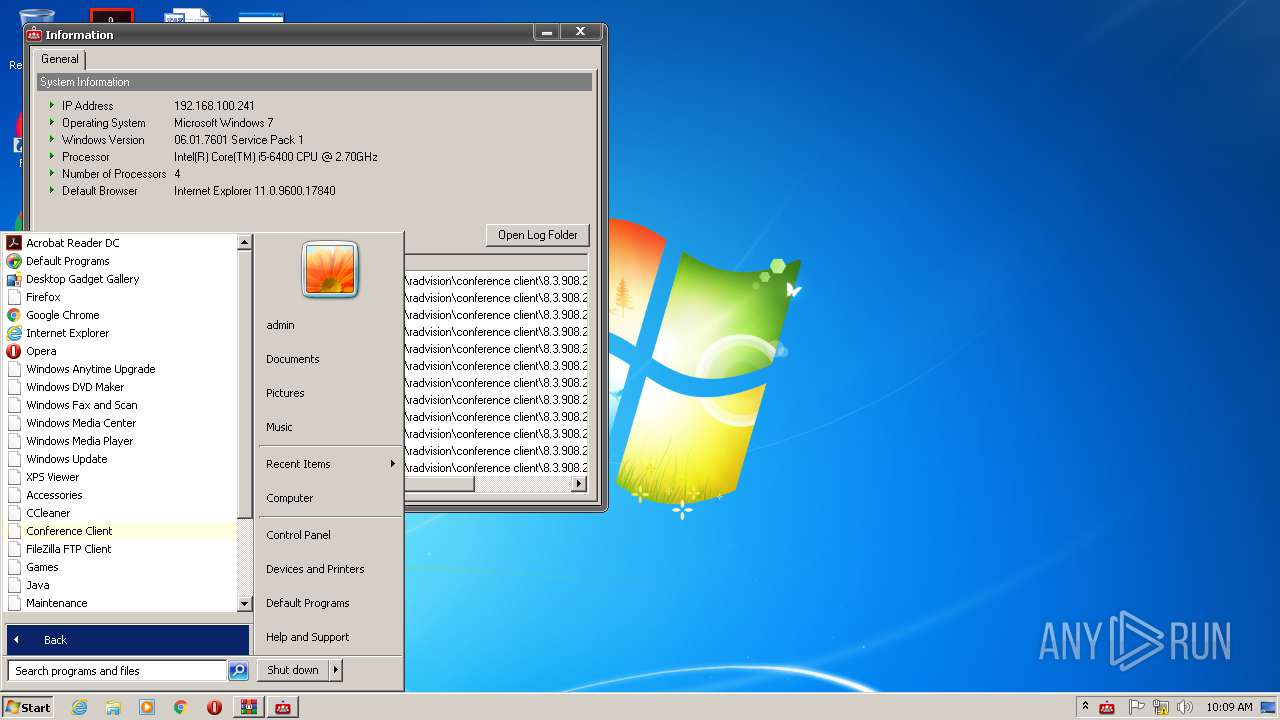Screen dimensions: 1280x720
Task: Open the volume speaker tray icon
Action: pyautogui.click(x=1184, y=707)
